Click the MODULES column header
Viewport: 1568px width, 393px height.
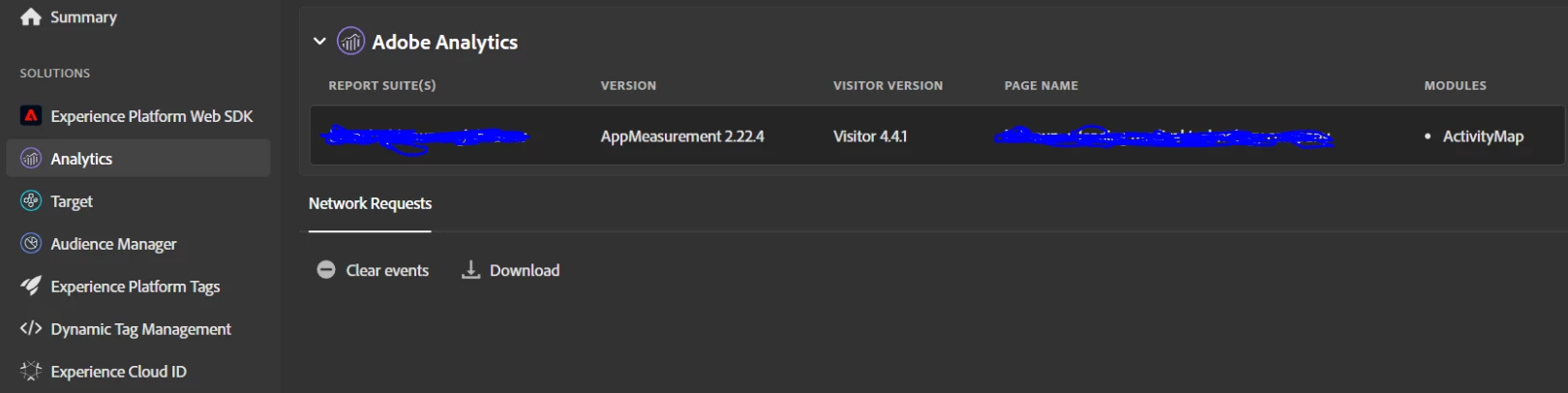point(1455,85)
